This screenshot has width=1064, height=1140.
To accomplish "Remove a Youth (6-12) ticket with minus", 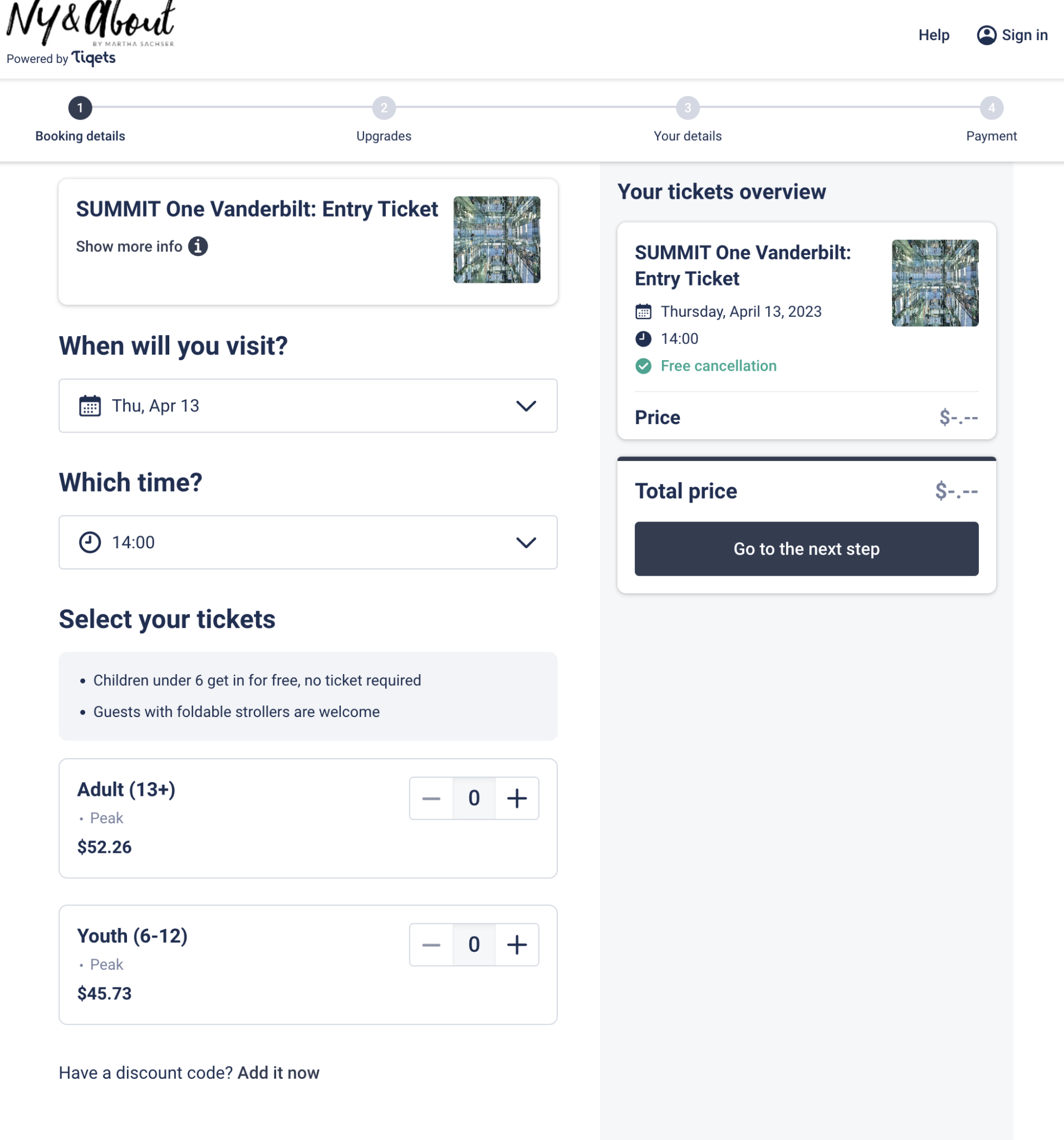I will click(432, 945).
